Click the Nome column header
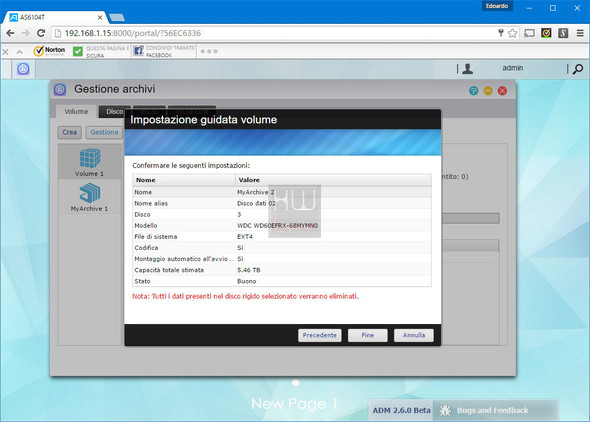 click(184, 180)
